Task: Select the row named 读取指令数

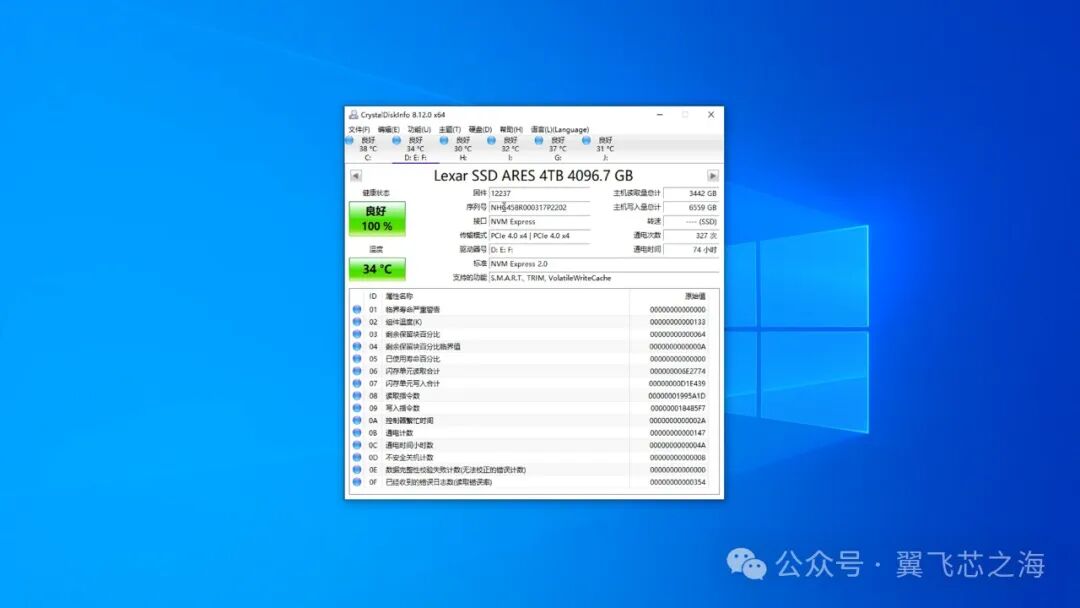Action: tap(534, 396)
